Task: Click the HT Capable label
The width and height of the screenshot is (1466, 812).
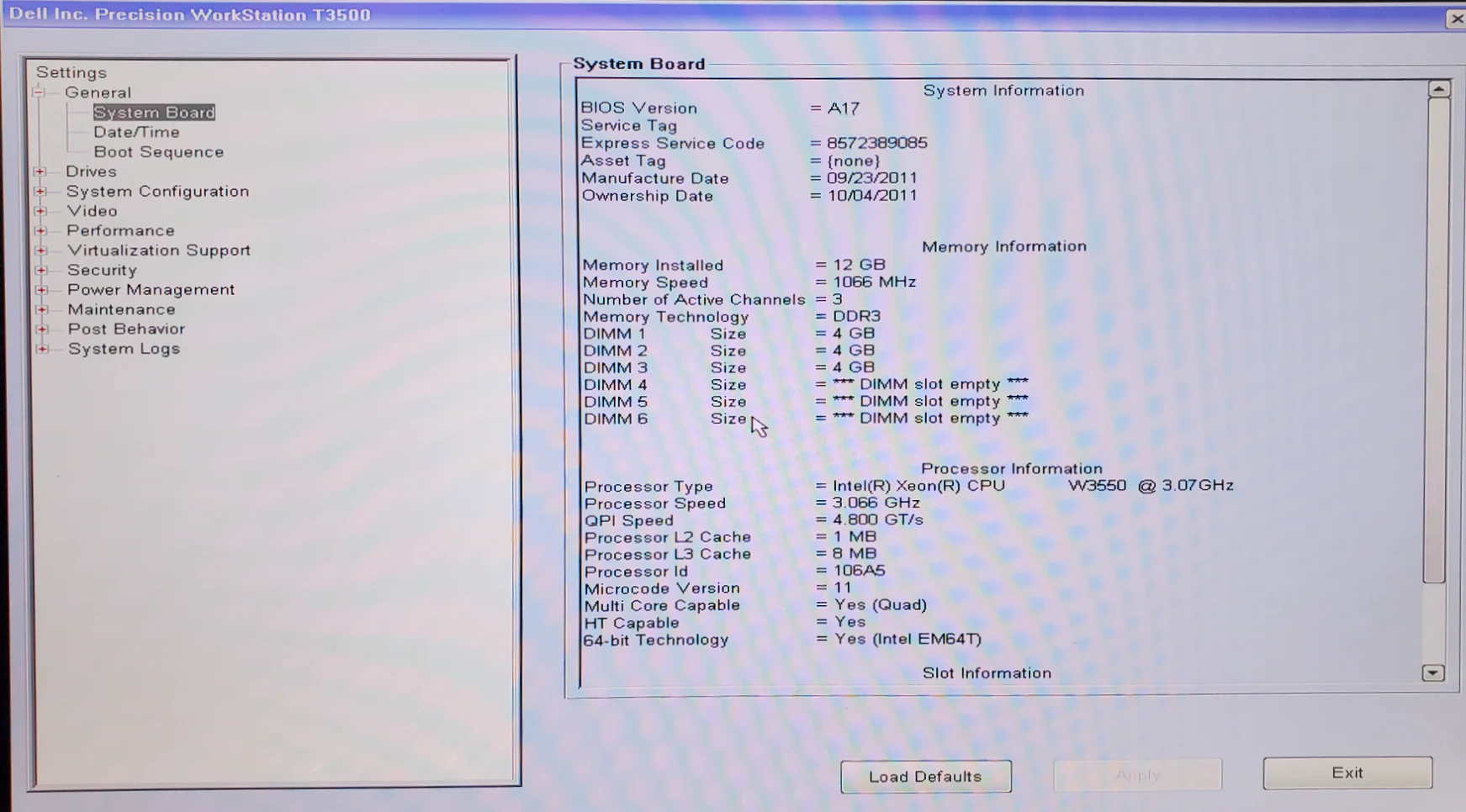Action: pos(632,623)
